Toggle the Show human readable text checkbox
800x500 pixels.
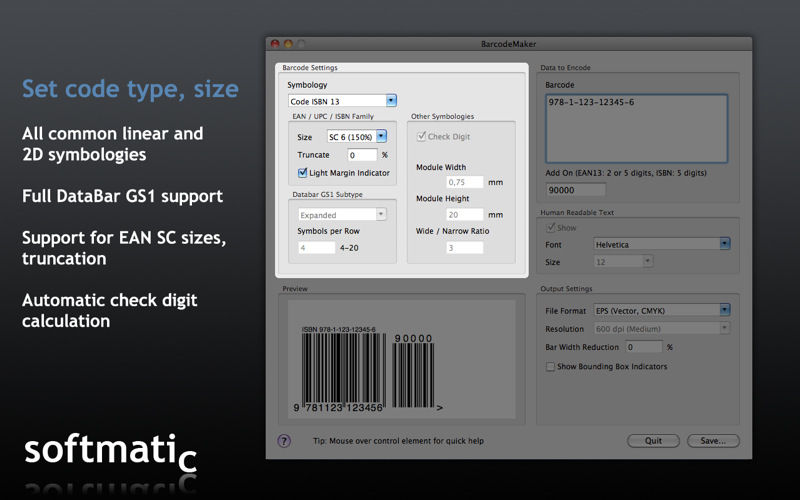(x=551, y=228)
